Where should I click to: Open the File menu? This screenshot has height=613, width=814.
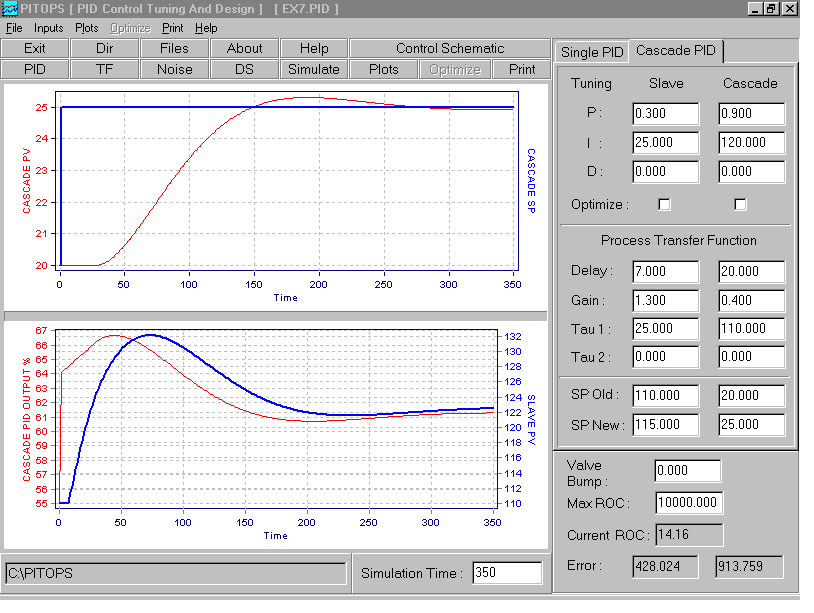14,28
